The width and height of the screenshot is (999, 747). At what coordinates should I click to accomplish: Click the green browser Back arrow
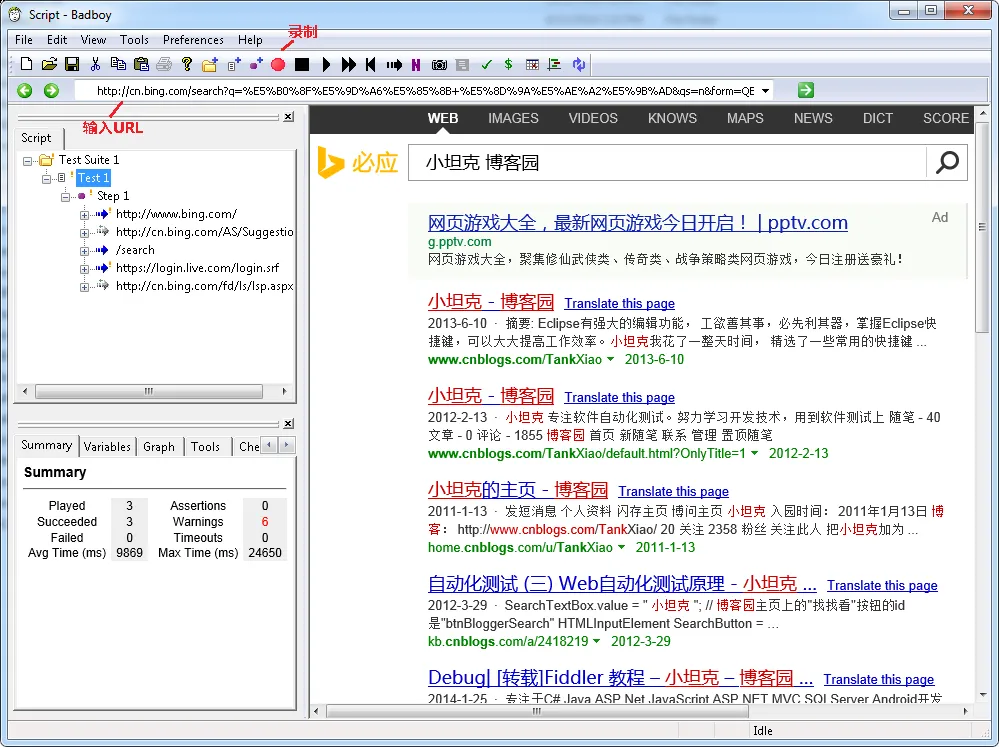pyautogui.click(x=25, y=91)
